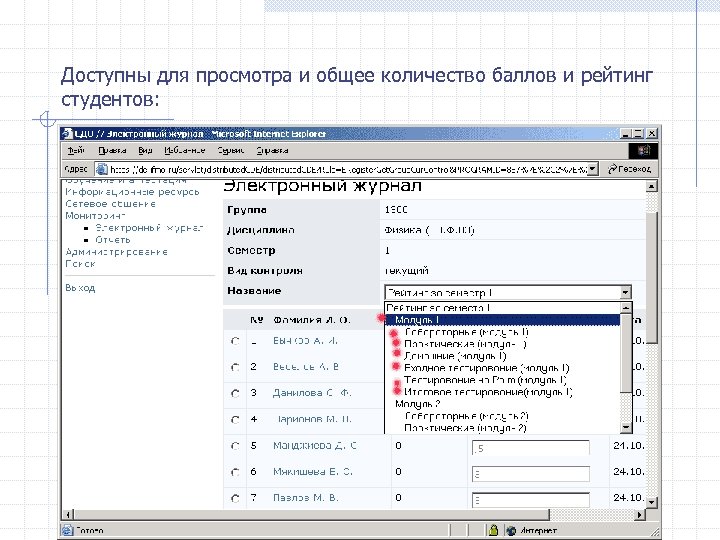Open the Название combo box dropdown arrow
Image resolution: width=720 pixels, height=540 pixels.
point(625,292)
